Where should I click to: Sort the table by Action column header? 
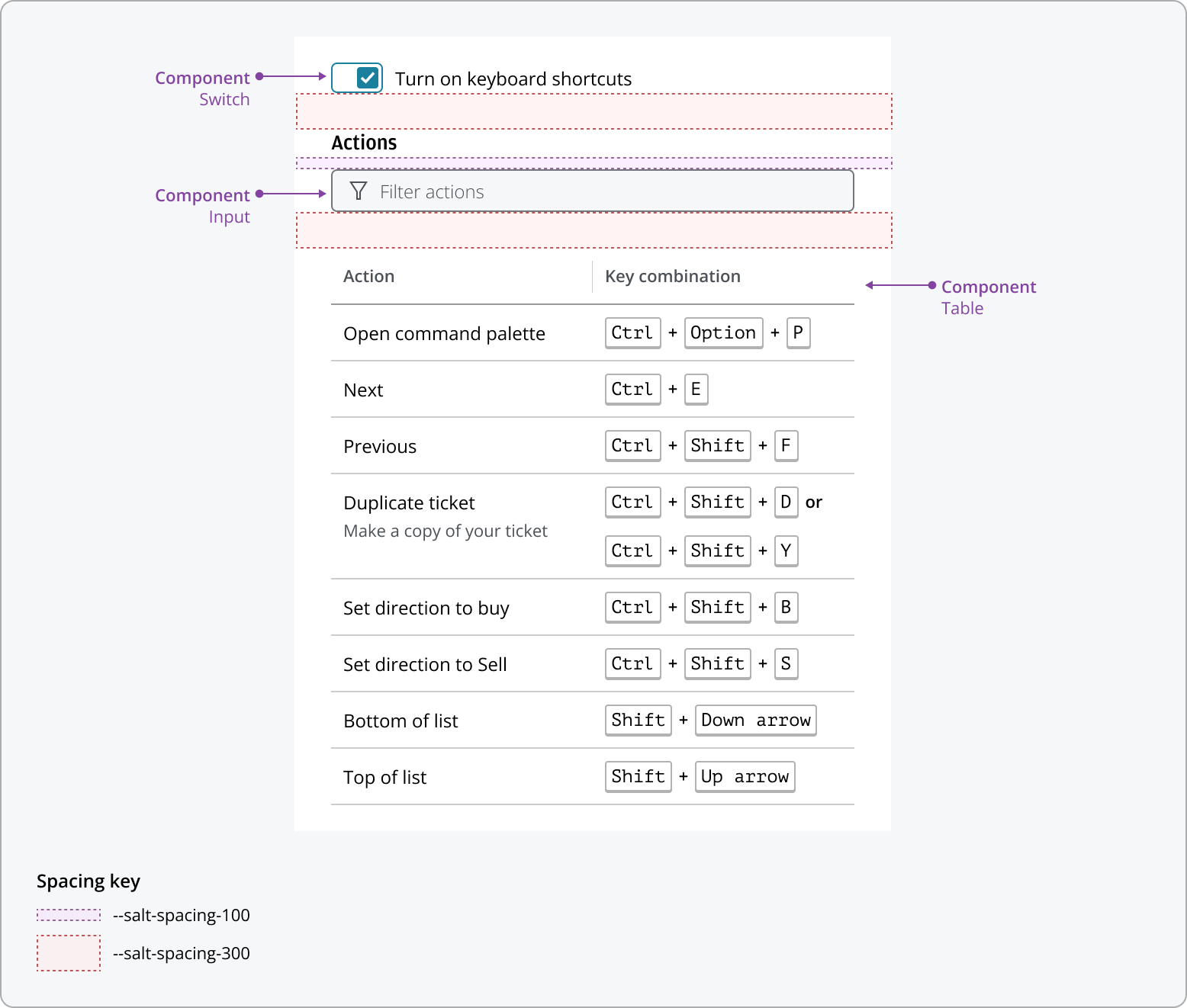pyautogui.click(x=369, y=276)
